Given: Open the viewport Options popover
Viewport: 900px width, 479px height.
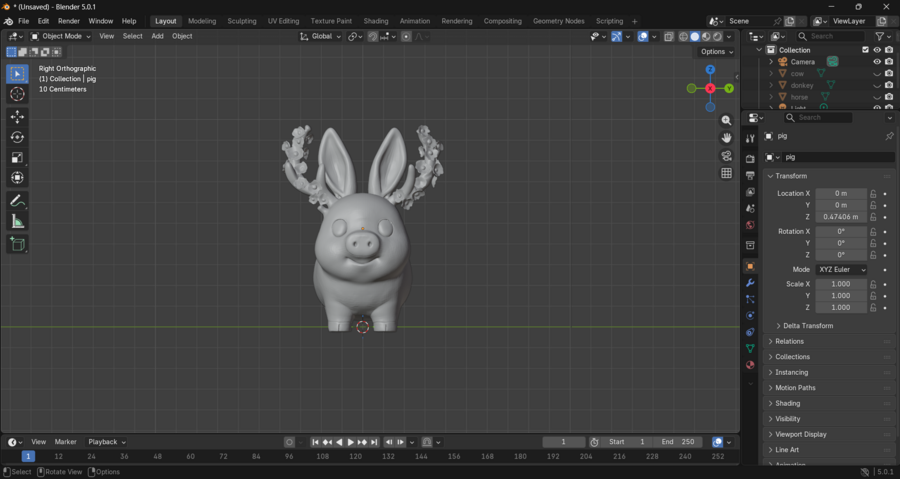Looking at the screenshot, I should [716, 52].
